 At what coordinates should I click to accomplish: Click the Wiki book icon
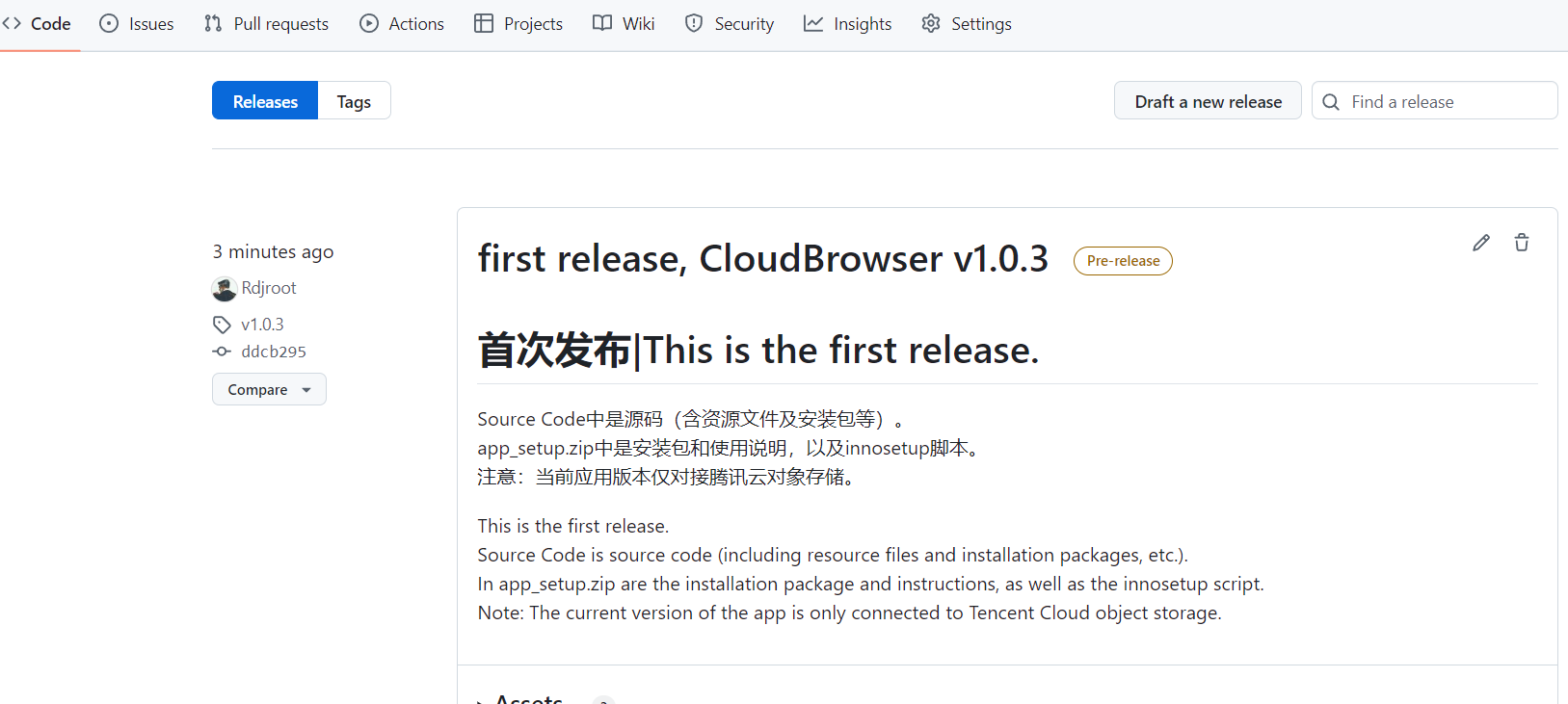point(602,23)
